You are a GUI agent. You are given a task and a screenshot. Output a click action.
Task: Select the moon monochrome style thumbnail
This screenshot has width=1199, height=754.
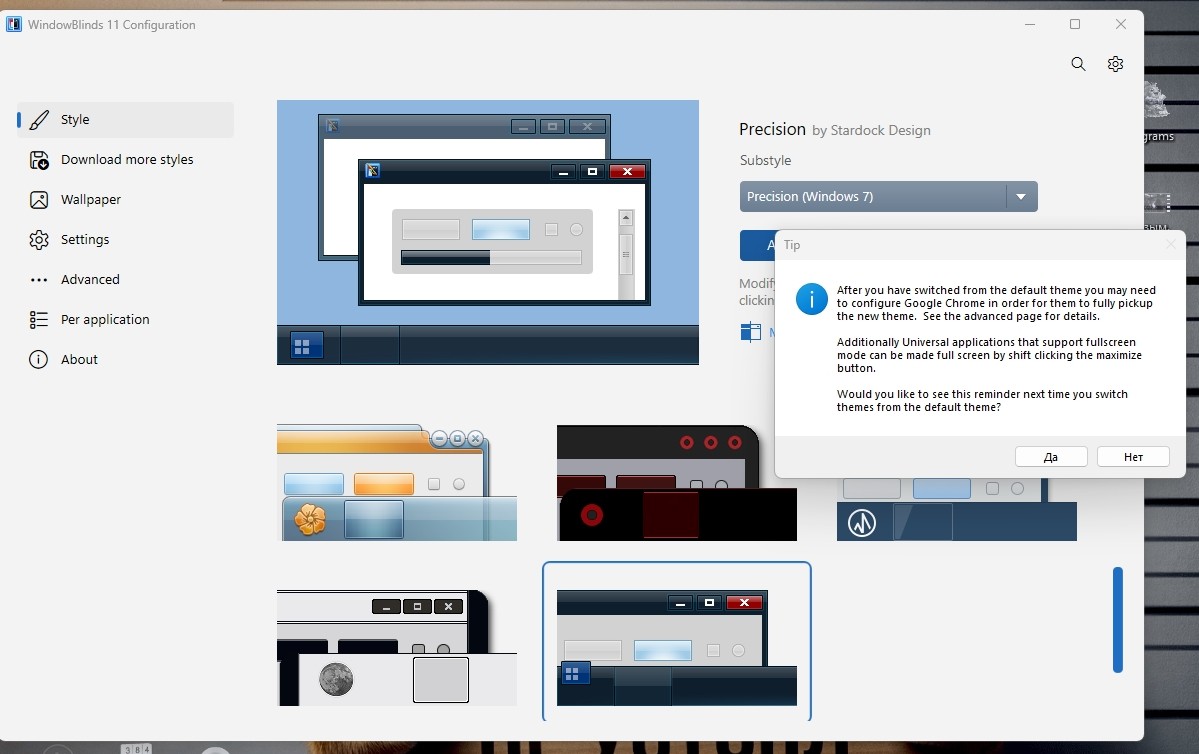397,648
